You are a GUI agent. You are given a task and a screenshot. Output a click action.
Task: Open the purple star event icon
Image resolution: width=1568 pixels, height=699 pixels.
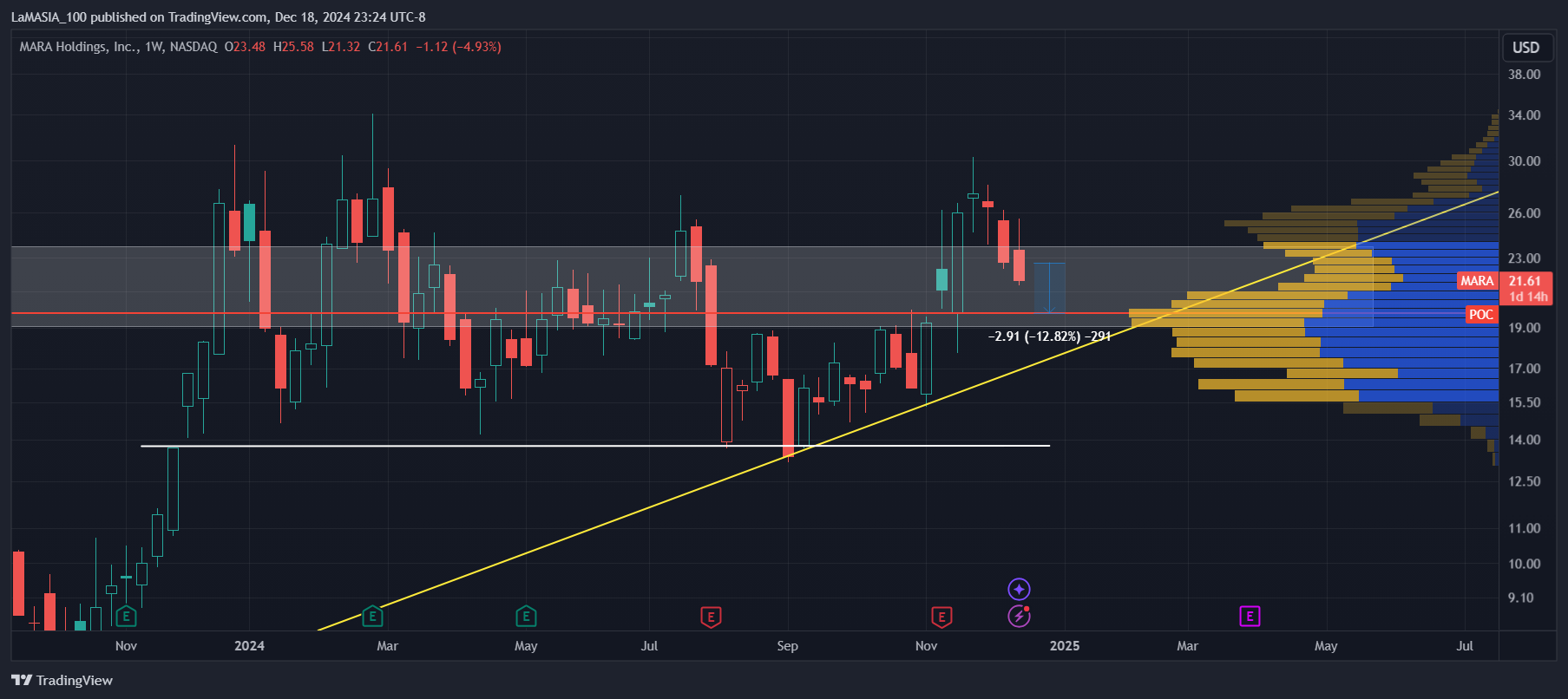(1019, 590)
